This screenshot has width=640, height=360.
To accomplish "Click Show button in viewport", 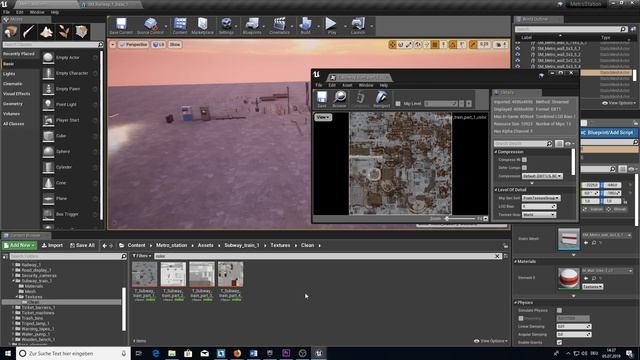I will coord(175,44).
